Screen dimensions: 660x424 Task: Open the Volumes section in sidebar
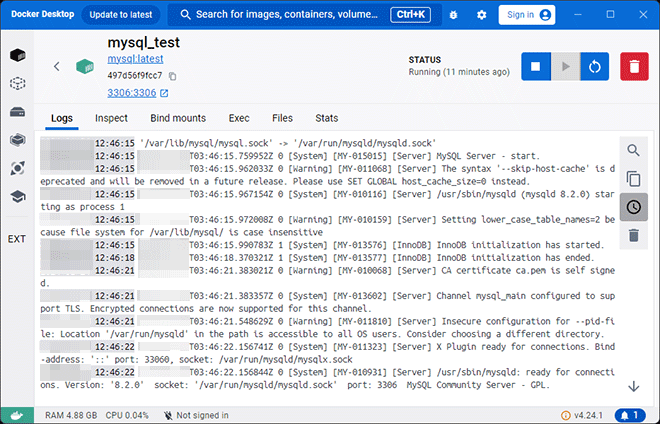tap(17, 112)
